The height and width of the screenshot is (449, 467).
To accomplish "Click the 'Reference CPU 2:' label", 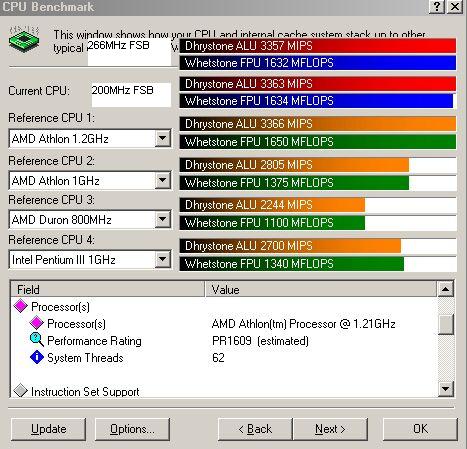I will (x=51, y=161).
